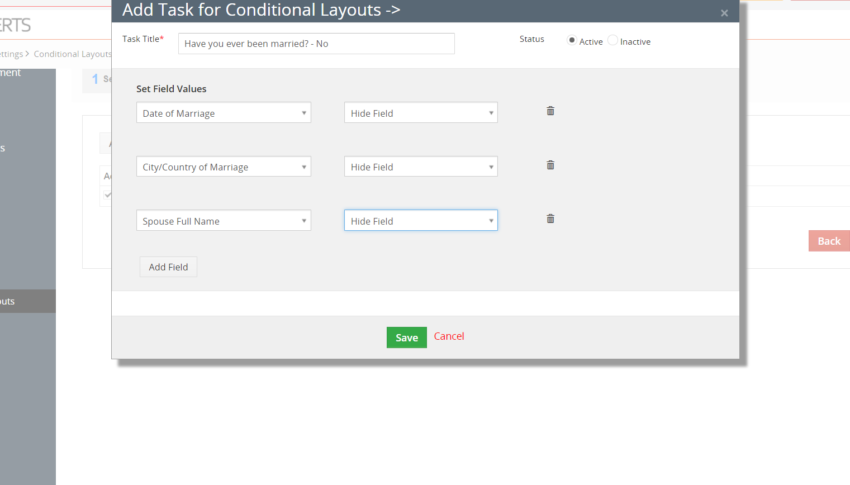Edit the Task Title input field

point(316,43)
